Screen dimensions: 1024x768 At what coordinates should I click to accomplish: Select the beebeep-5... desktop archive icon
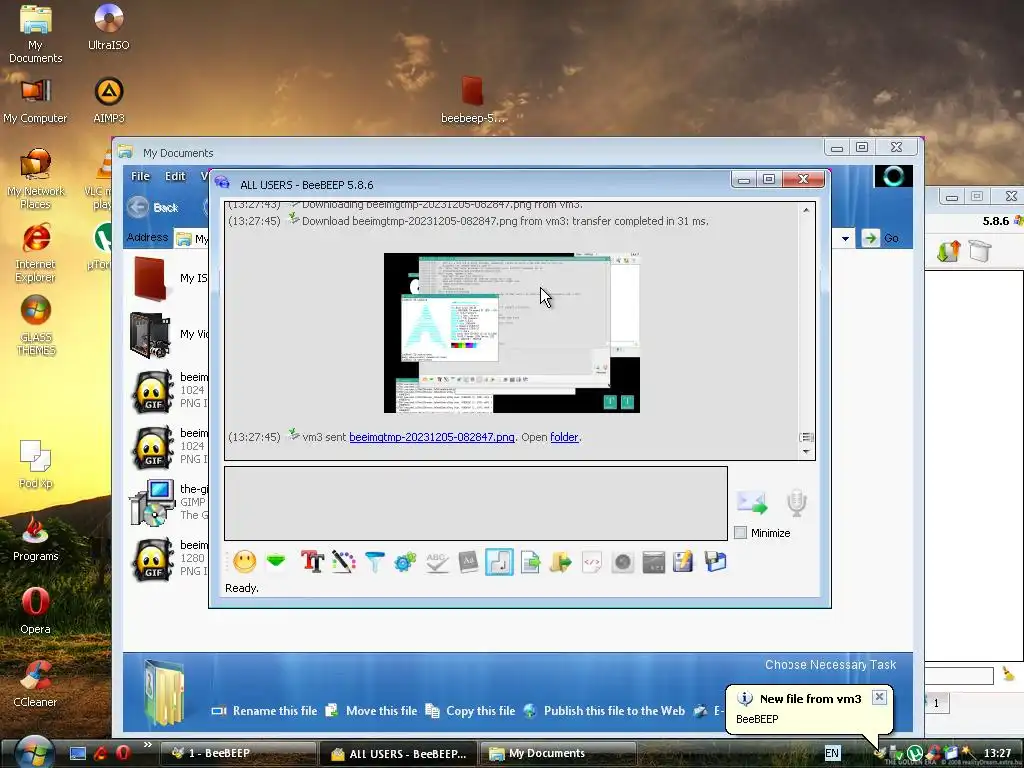[x=472, y=99]
